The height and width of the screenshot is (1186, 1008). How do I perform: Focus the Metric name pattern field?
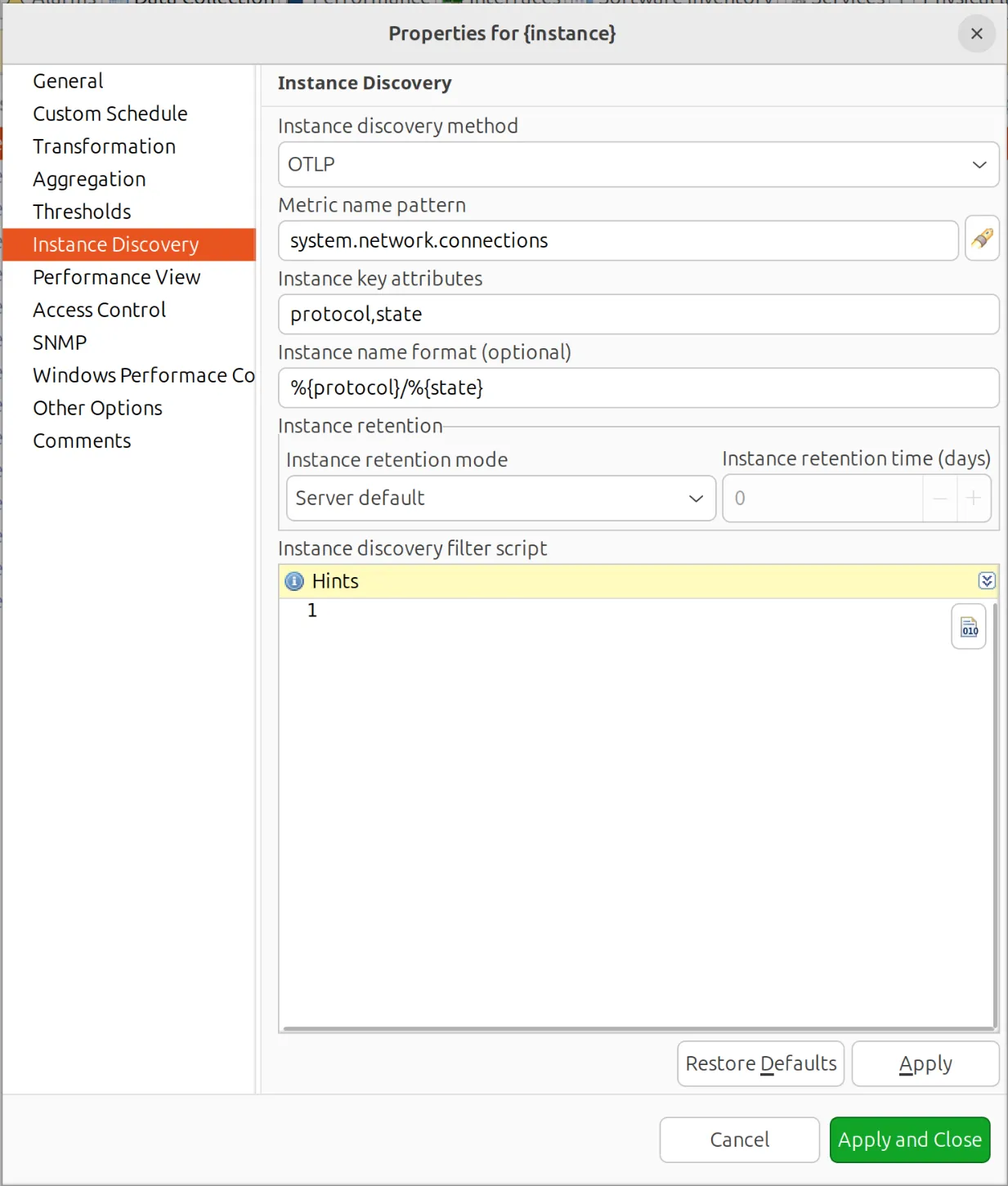pyautogui.click(x=618, y=240)
